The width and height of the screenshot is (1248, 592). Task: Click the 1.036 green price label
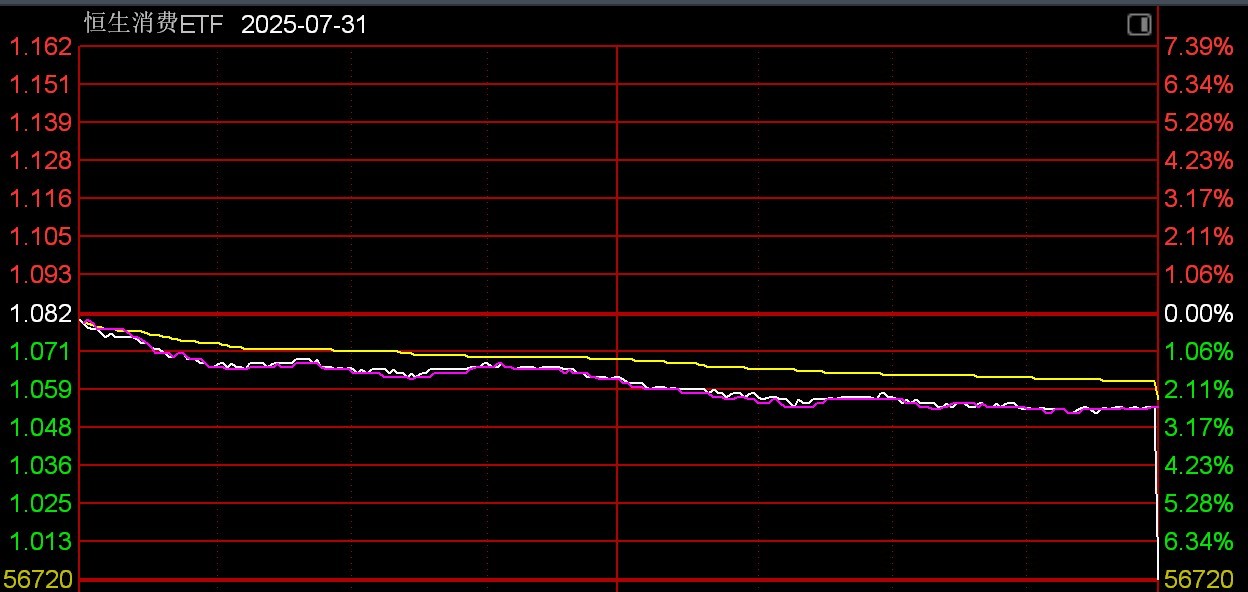(x=41, y=465)
